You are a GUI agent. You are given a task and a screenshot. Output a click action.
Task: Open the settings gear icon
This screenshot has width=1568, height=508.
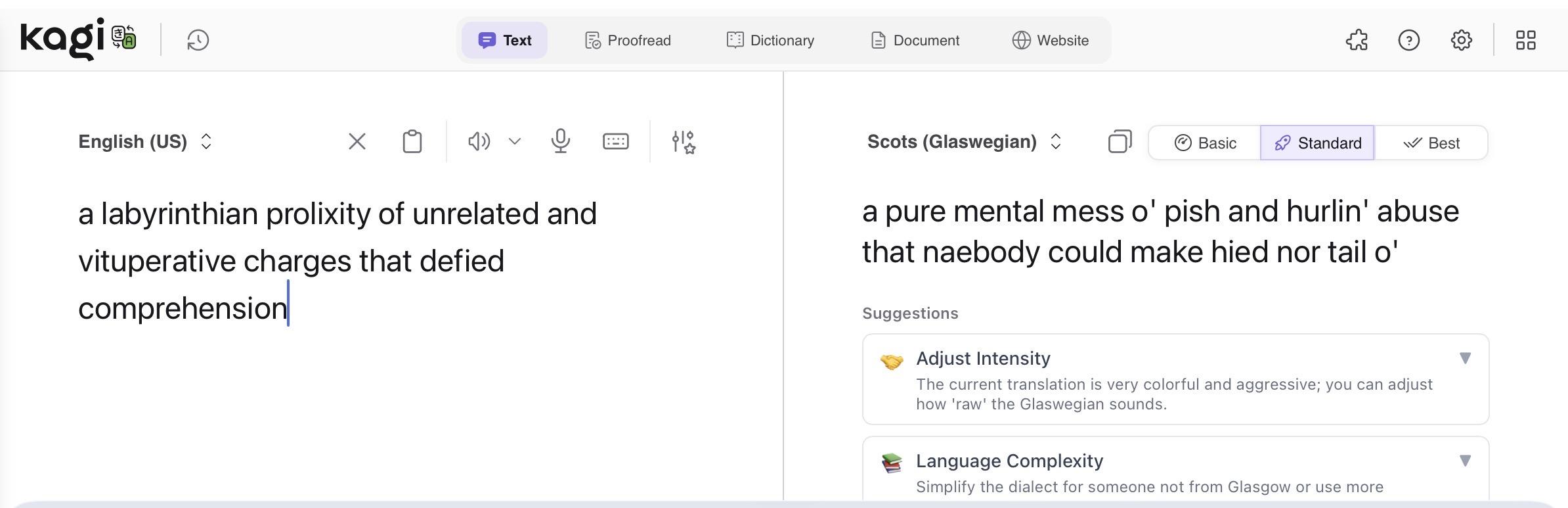(1462, 40)
